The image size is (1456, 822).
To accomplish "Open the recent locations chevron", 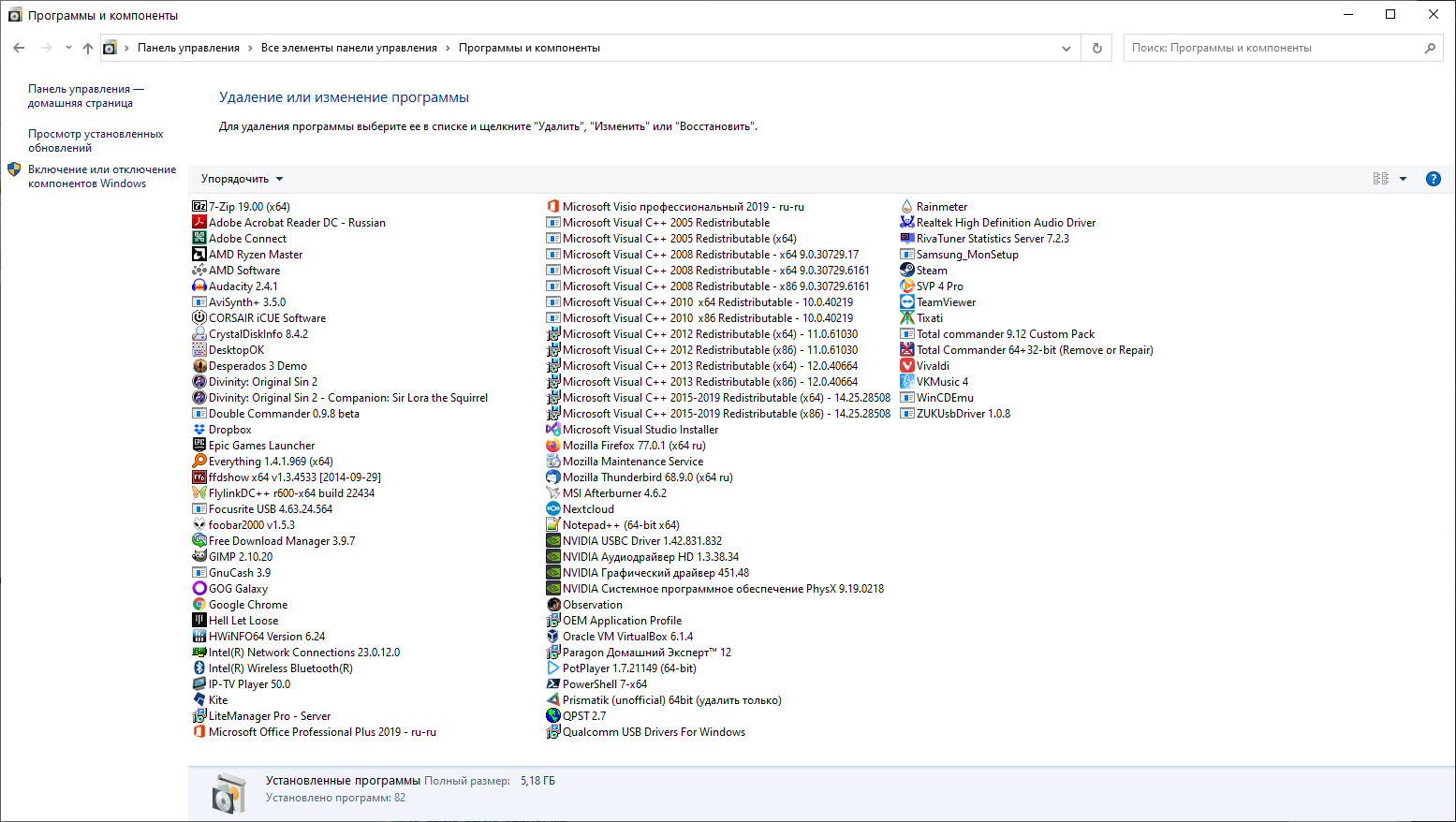I will pos(68,48).
